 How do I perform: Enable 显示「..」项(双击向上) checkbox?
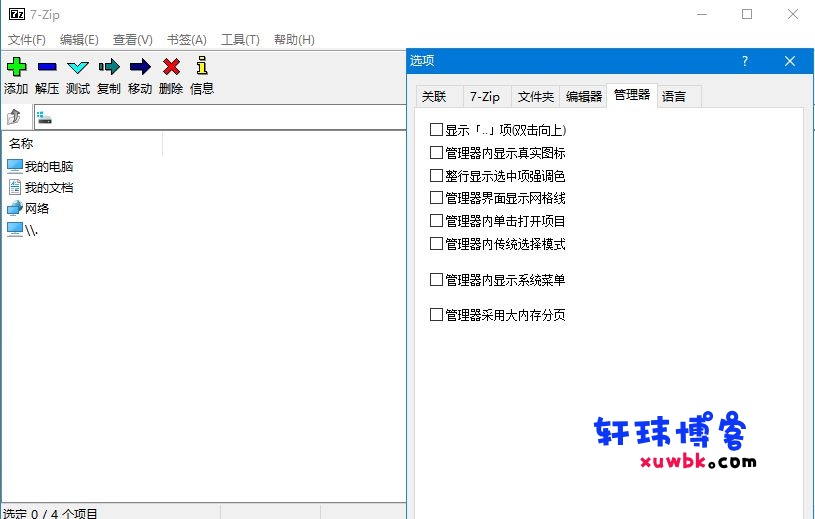[x=436, y=129]
